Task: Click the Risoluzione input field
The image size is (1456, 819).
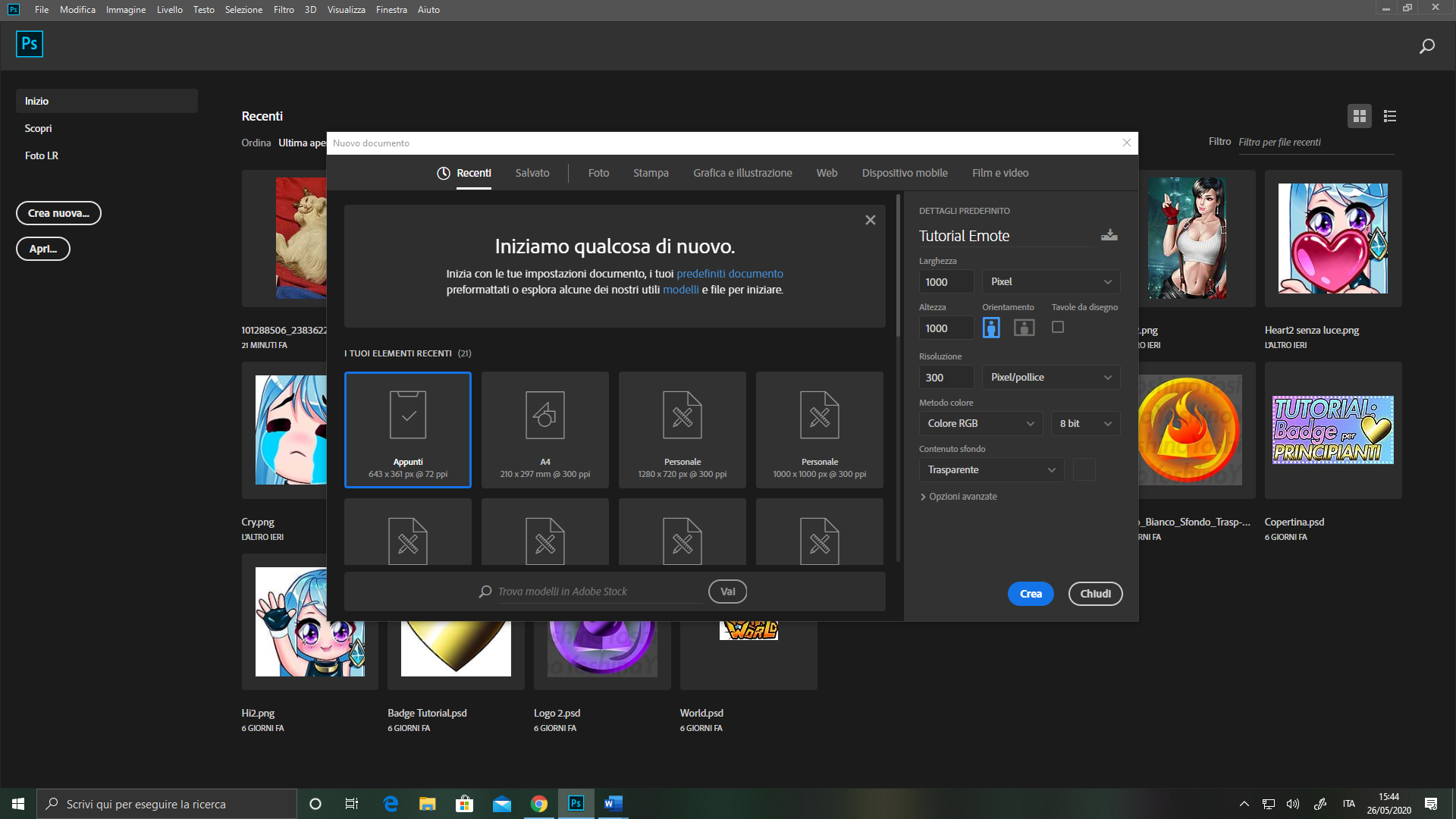Action: 946,377
